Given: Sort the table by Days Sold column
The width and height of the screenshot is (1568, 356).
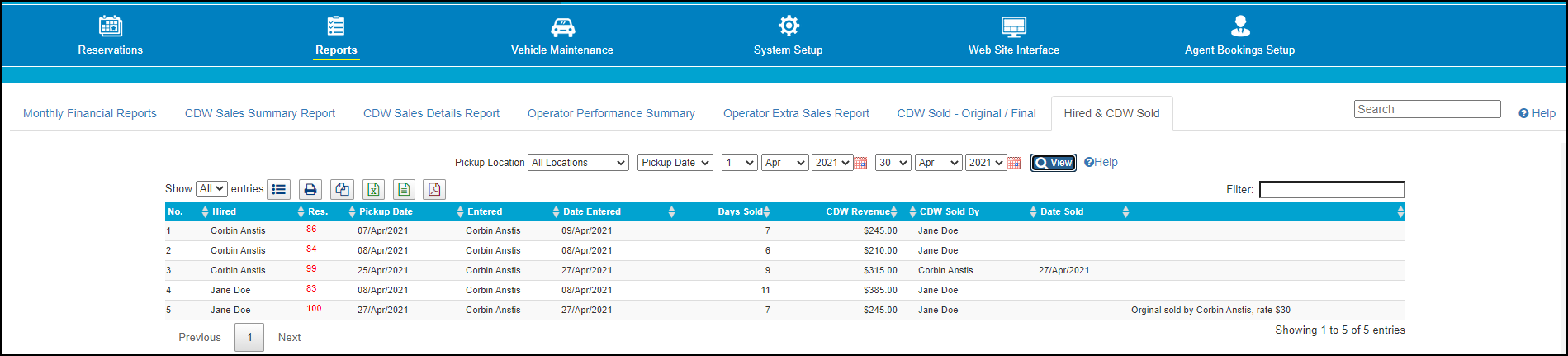Looking at the screenshot, I should (740, 211).
